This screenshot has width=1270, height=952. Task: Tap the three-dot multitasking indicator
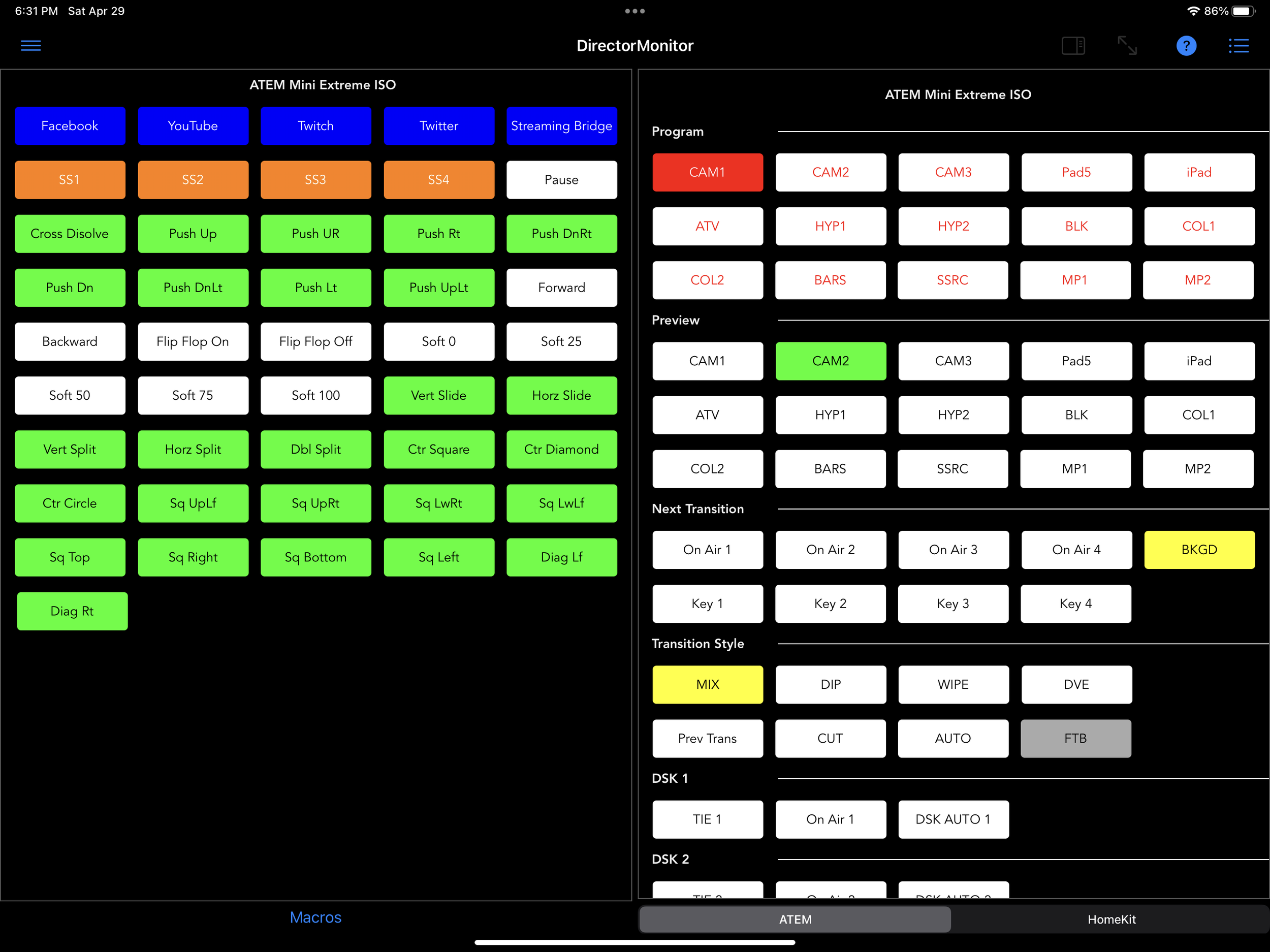634,11
